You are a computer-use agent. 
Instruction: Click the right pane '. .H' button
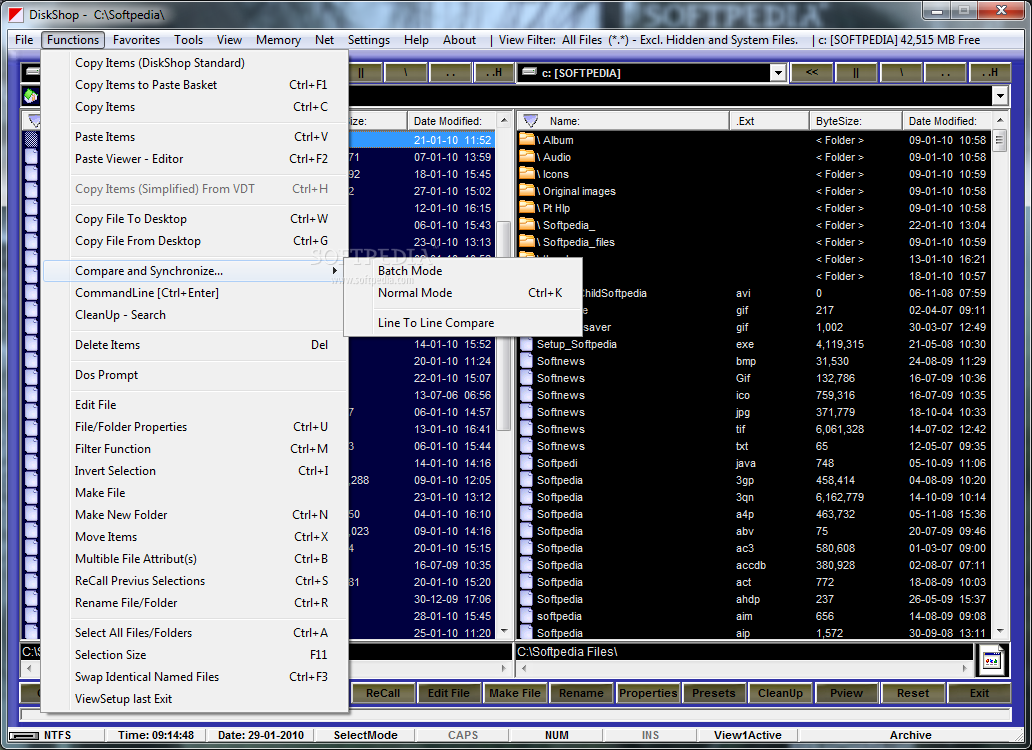tap(990, 72)
